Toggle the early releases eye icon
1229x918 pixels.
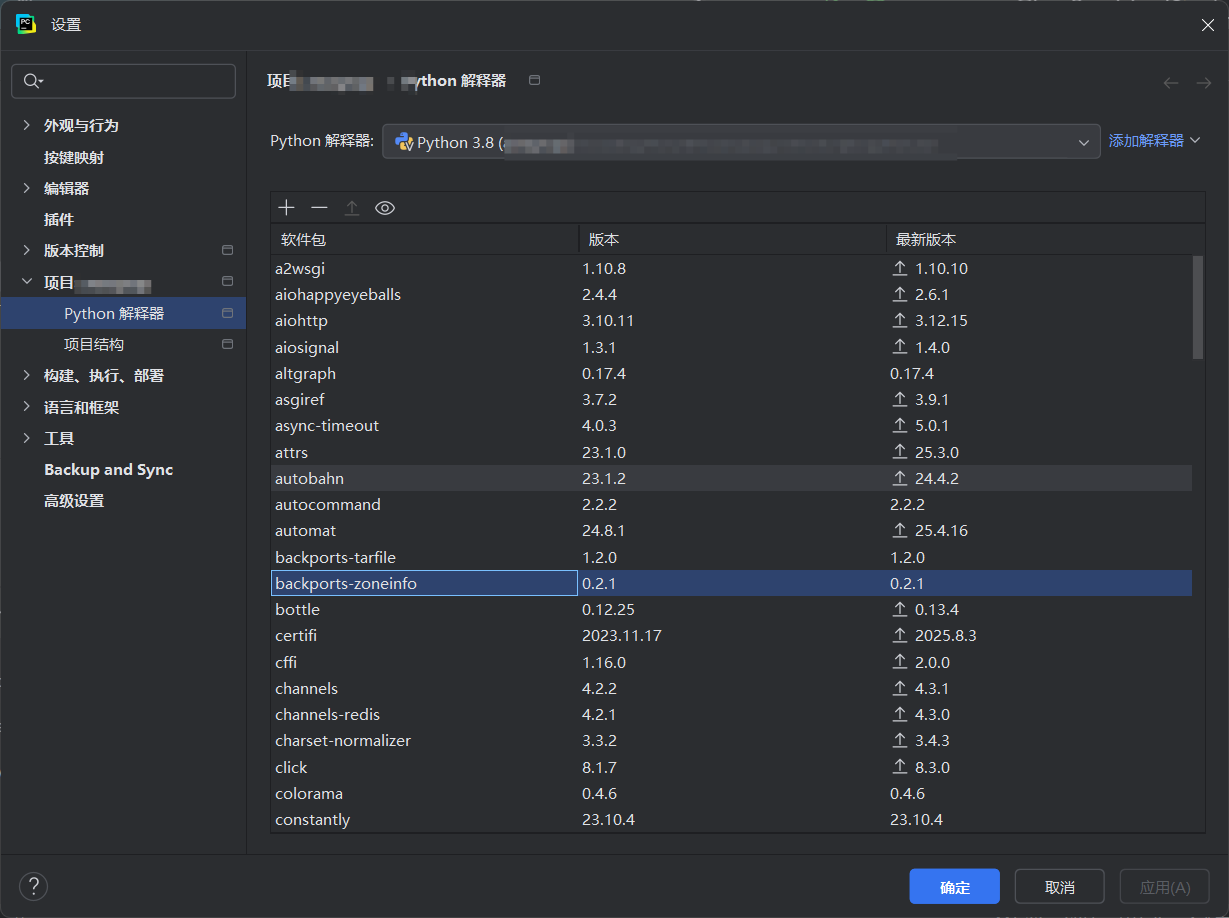click(385, 207)
